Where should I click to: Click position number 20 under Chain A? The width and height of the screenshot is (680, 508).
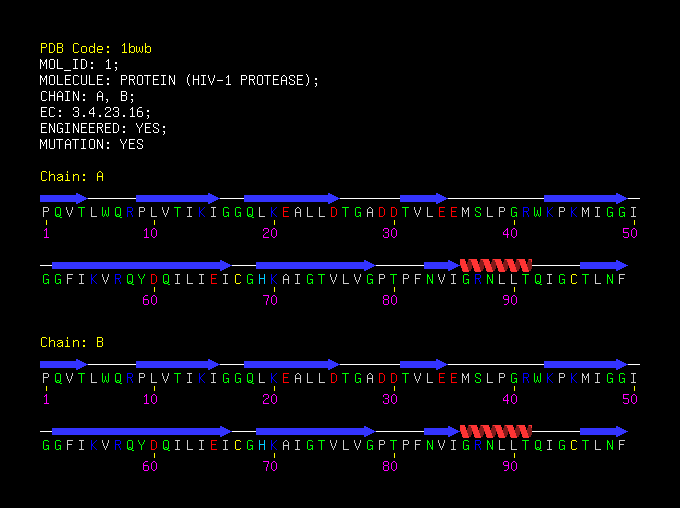270,233
